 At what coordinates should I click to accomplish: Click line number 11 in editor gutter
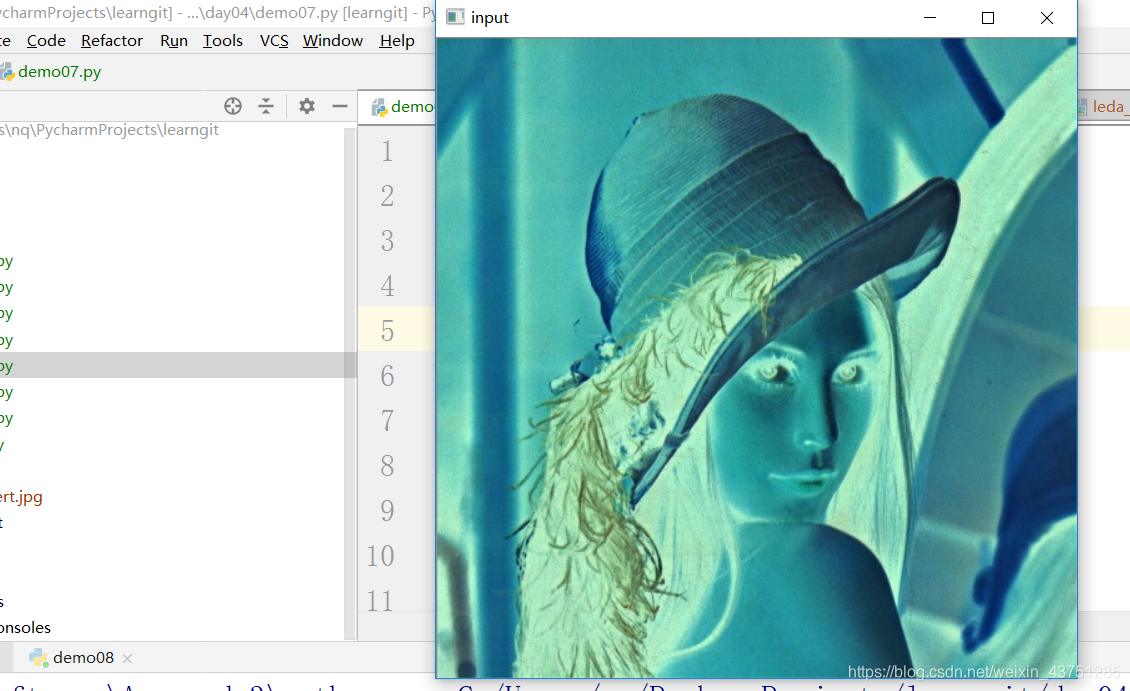pos(380,600)
